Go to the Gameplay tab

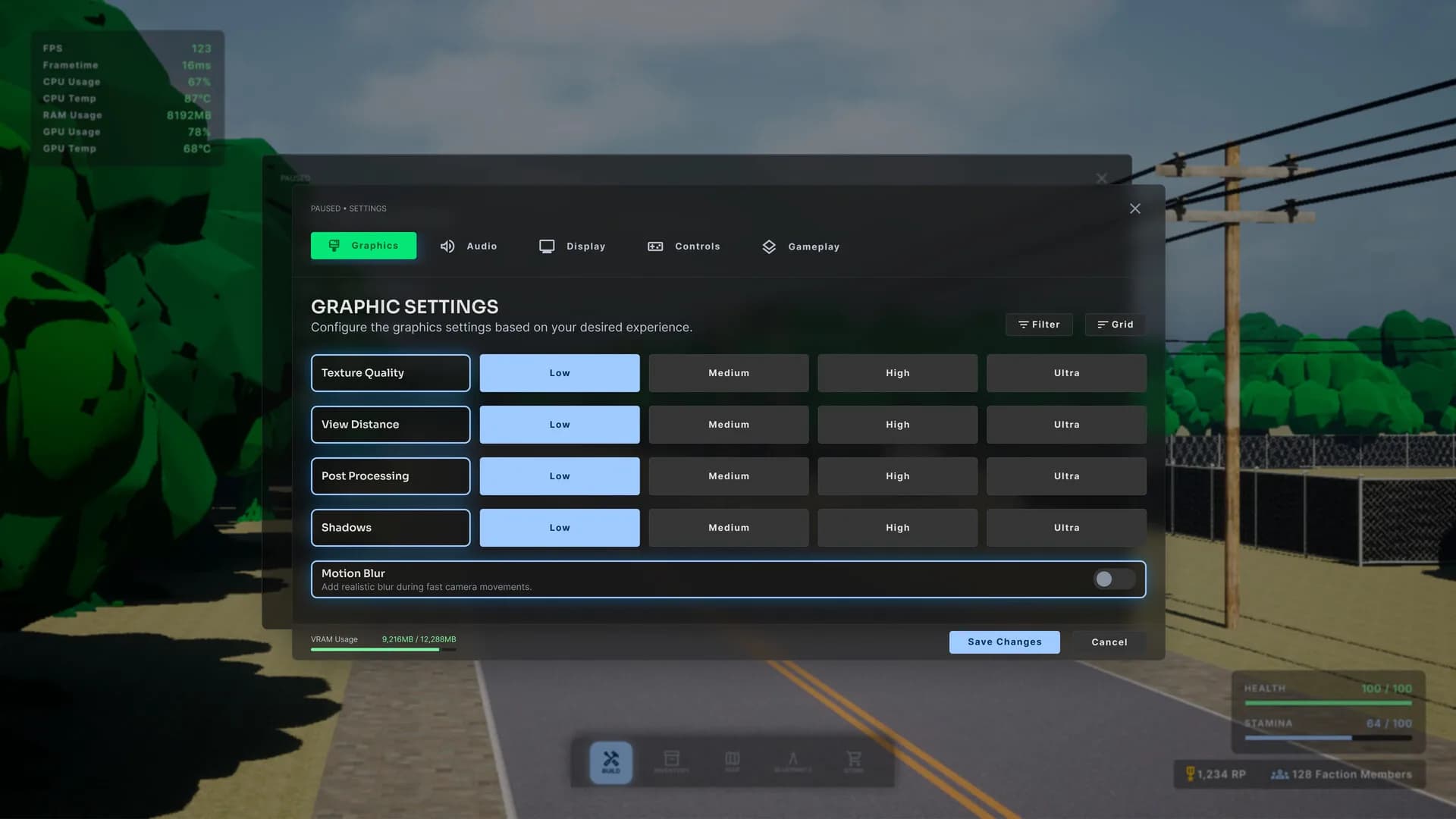coord(801,246)
